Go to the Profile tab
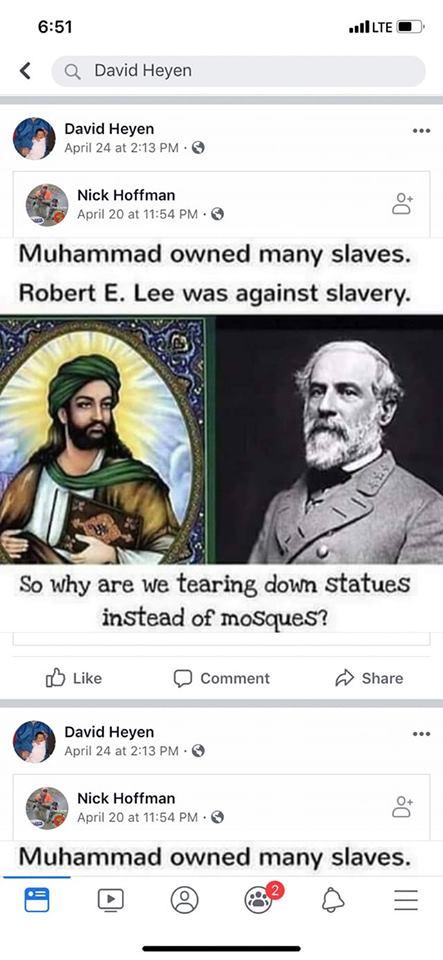Viewport: 443px width, 960px height. (185, 900)
